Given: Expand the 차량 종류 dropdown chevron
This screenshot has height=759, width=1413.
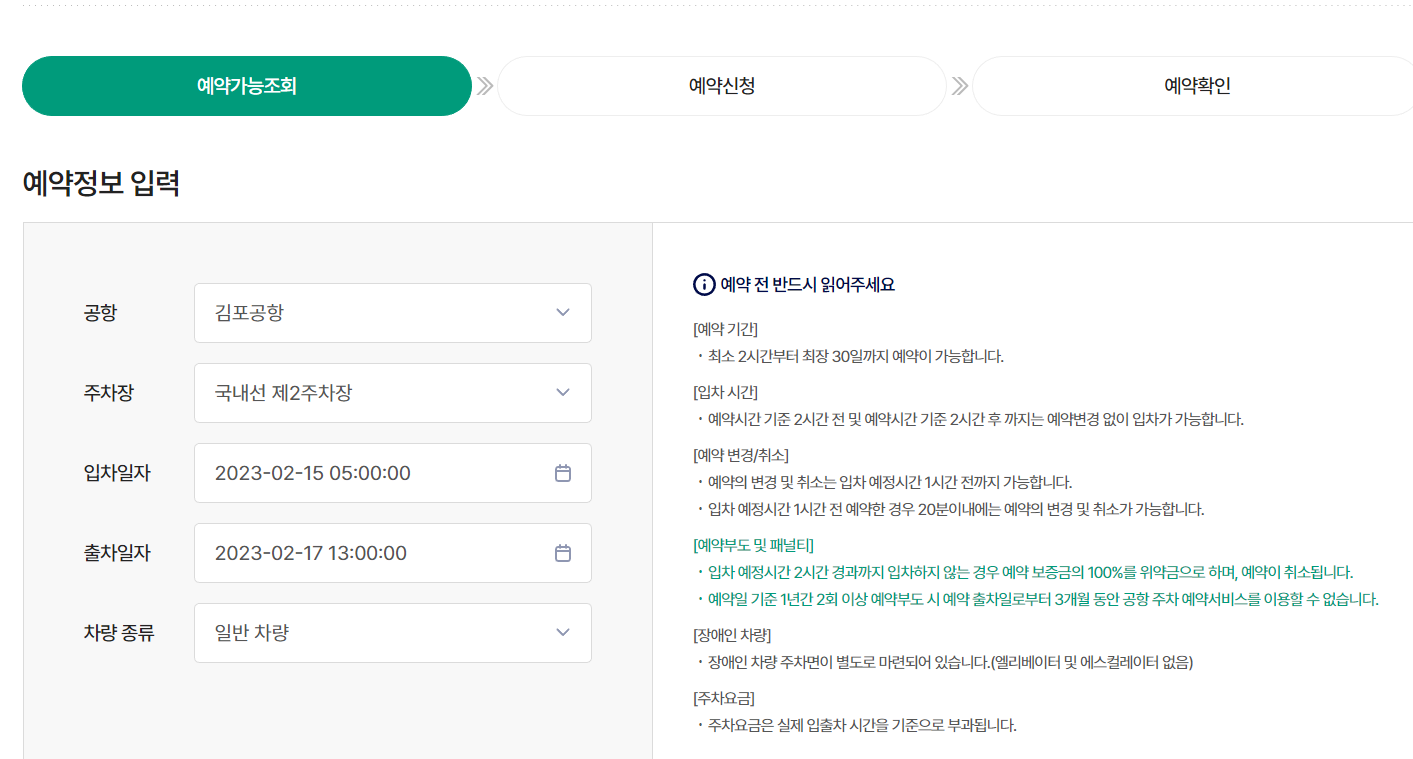Looking at the screenshot, I should 563,633.
